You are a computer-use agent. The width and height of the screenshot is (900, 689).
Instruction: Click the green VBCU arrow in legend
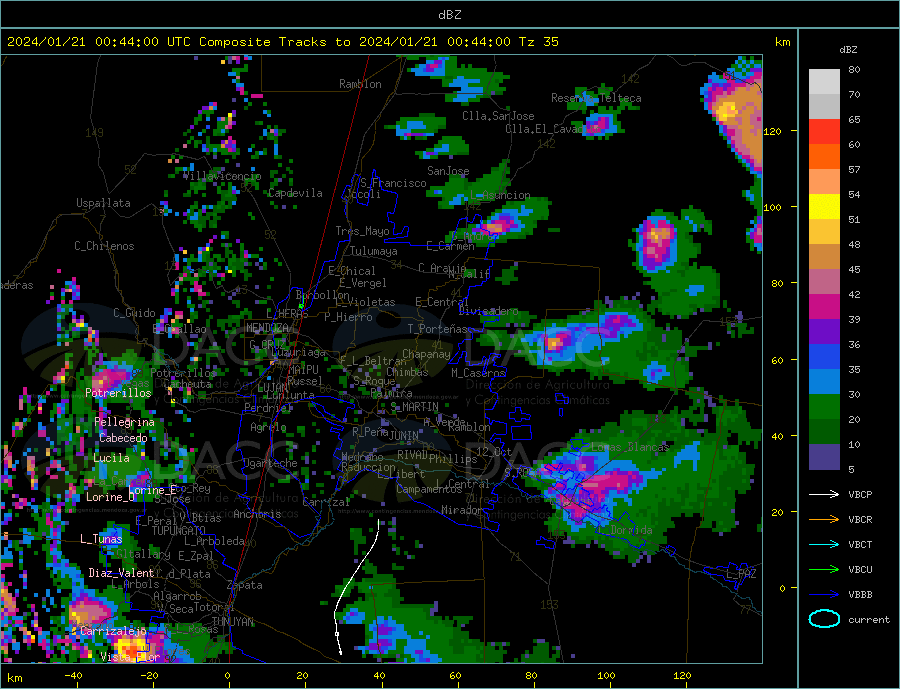tap(824, 570)
